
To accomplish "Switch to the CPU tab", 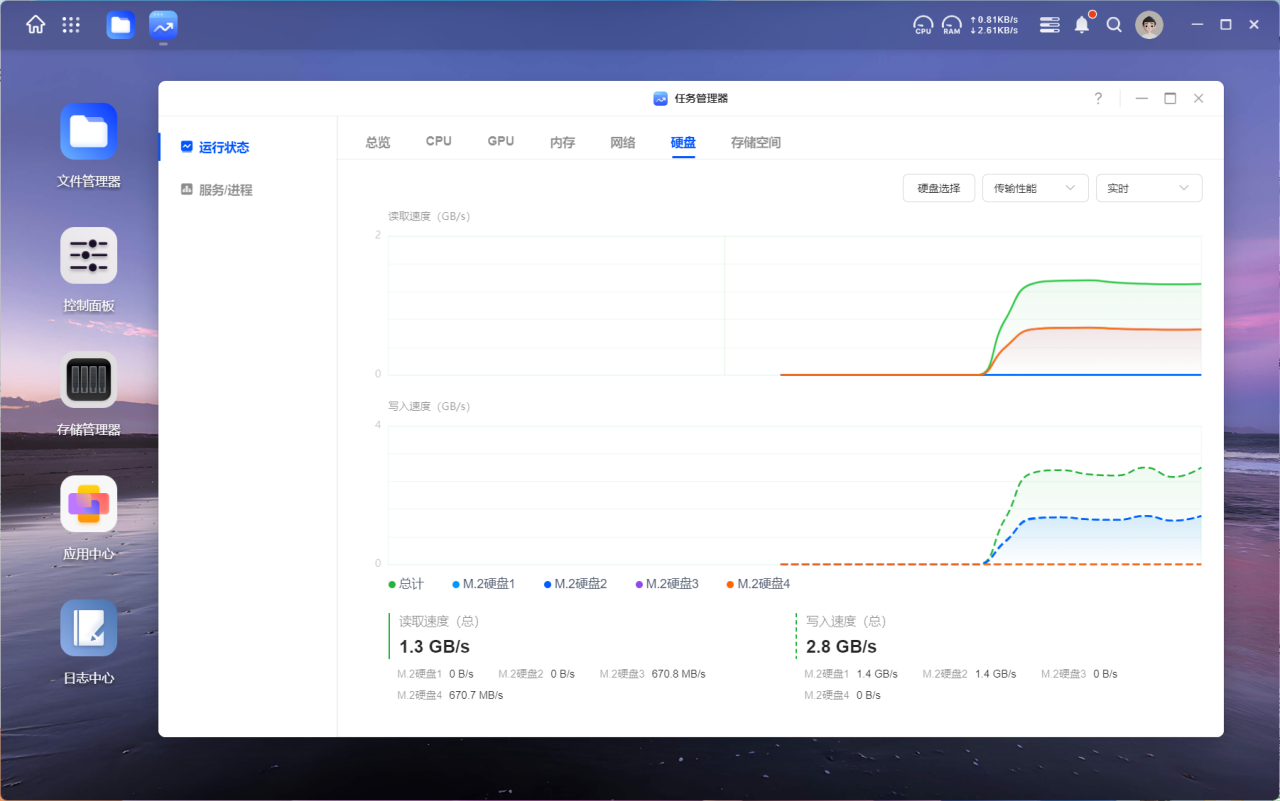I will [x=438, y=141].
